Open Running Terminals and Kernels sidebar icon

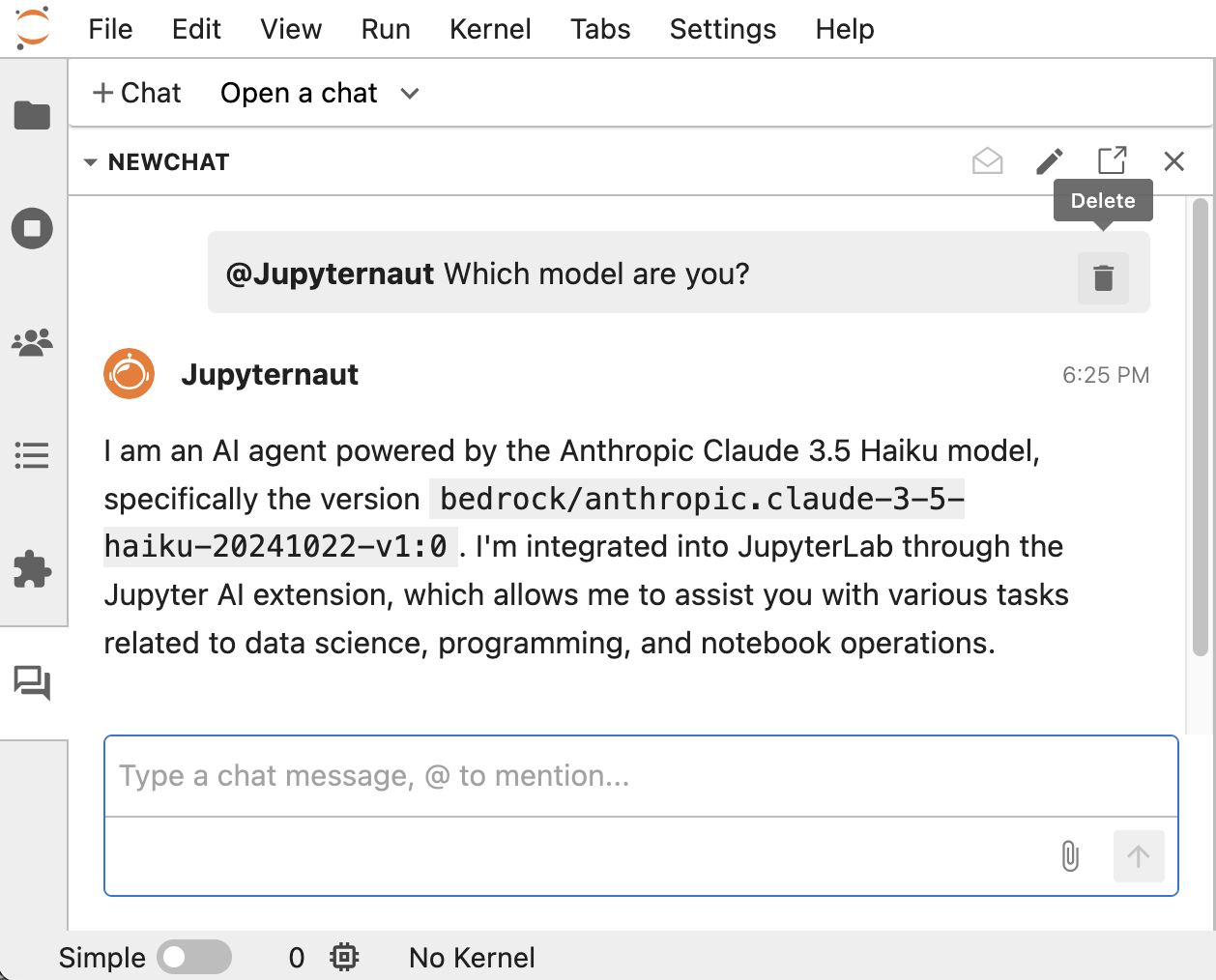32,229
